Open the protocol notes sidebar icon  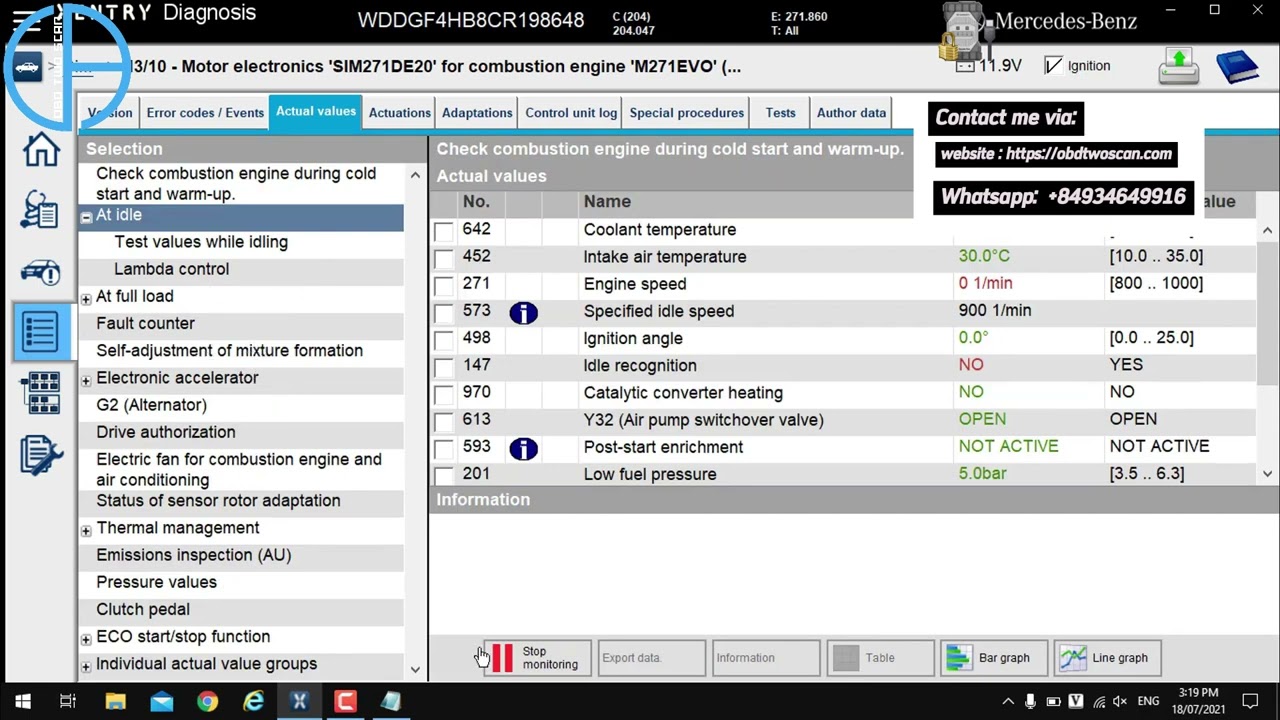pos(41,456)
